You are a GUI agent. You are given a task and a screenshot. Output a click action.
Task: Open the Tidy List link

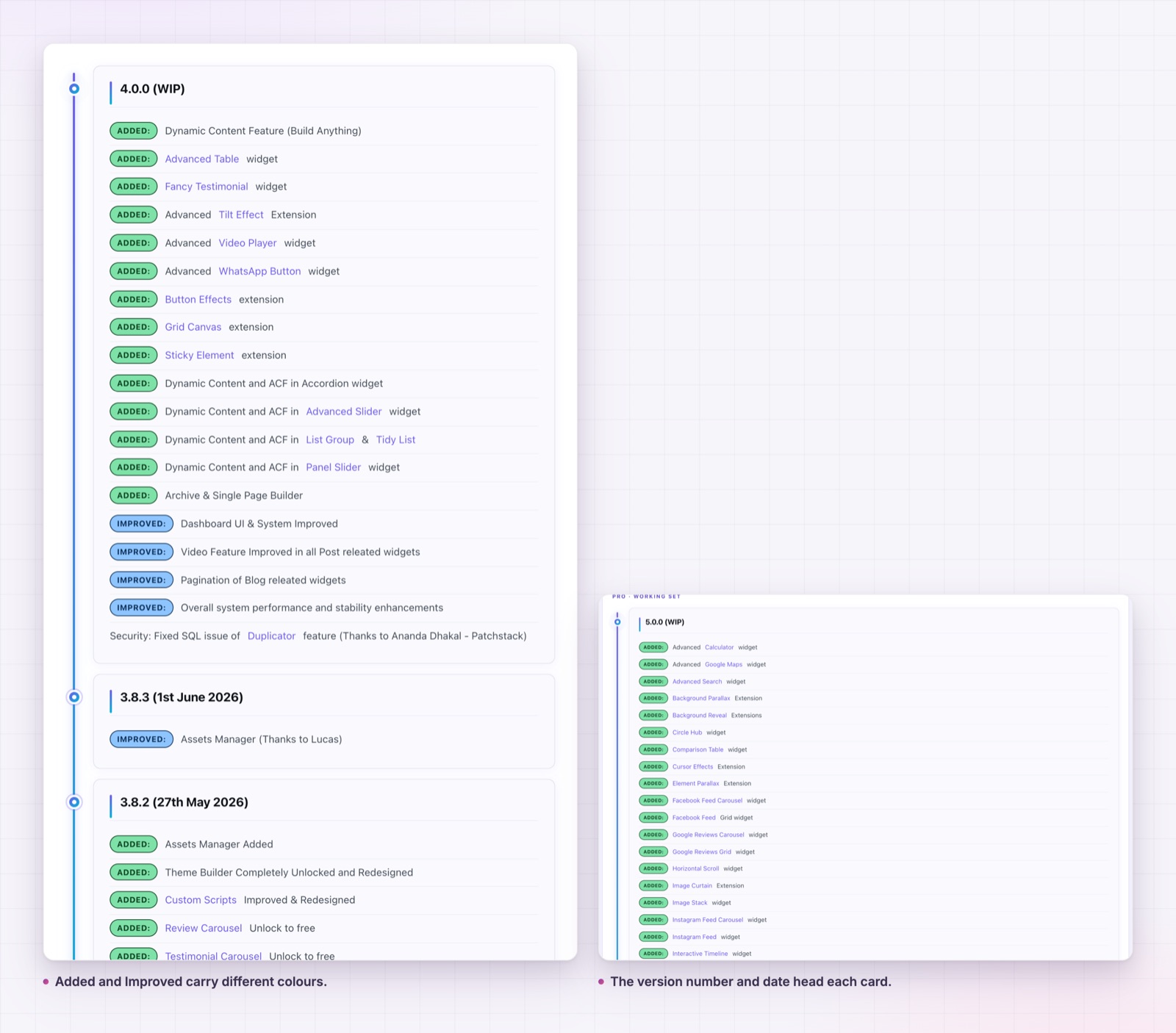[396, 439]
